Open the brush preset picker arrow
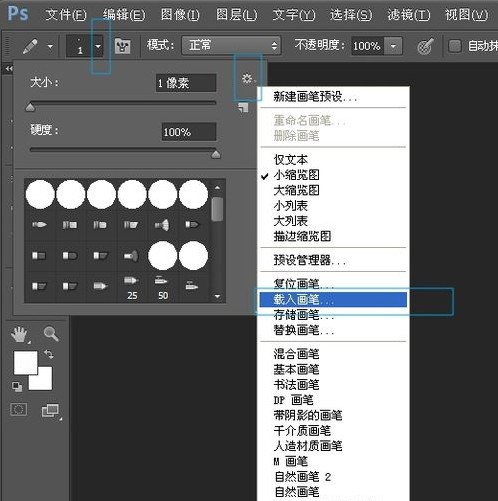498x501 pixels. (x=98, y=46)
